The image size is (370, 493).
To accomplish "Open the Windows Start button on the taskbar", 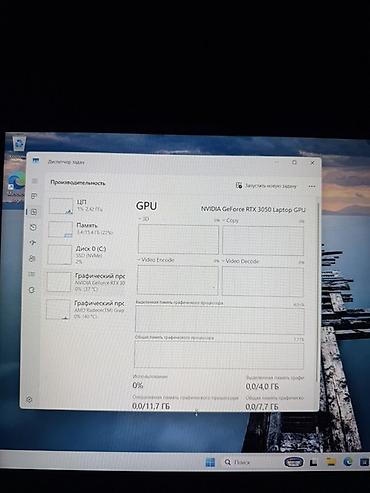I will pyautogui.click(x=210, y=462).
